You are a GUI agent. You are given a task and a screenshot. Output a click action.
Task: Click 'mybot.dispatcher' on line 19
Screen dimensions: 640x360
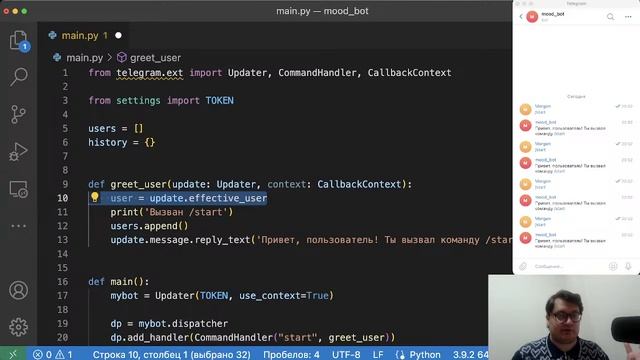(x=183, y=324)
